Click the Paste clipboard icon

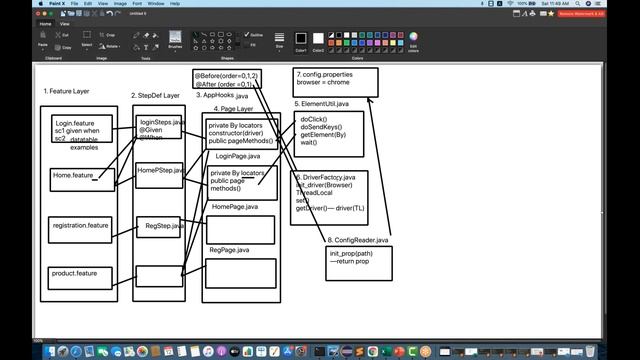[x=43, y=36]
